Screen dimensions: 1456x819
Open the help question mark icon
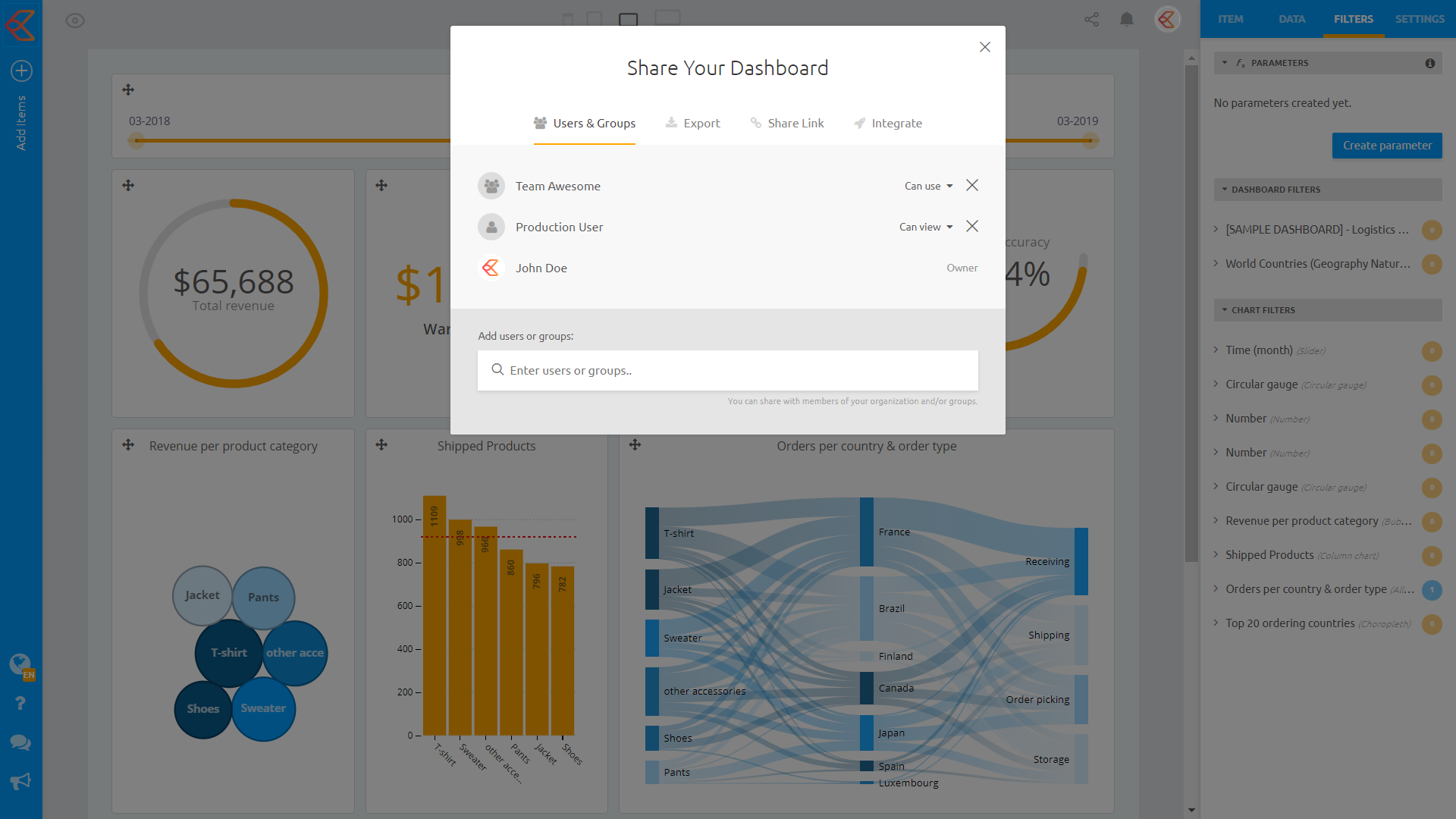20,704
